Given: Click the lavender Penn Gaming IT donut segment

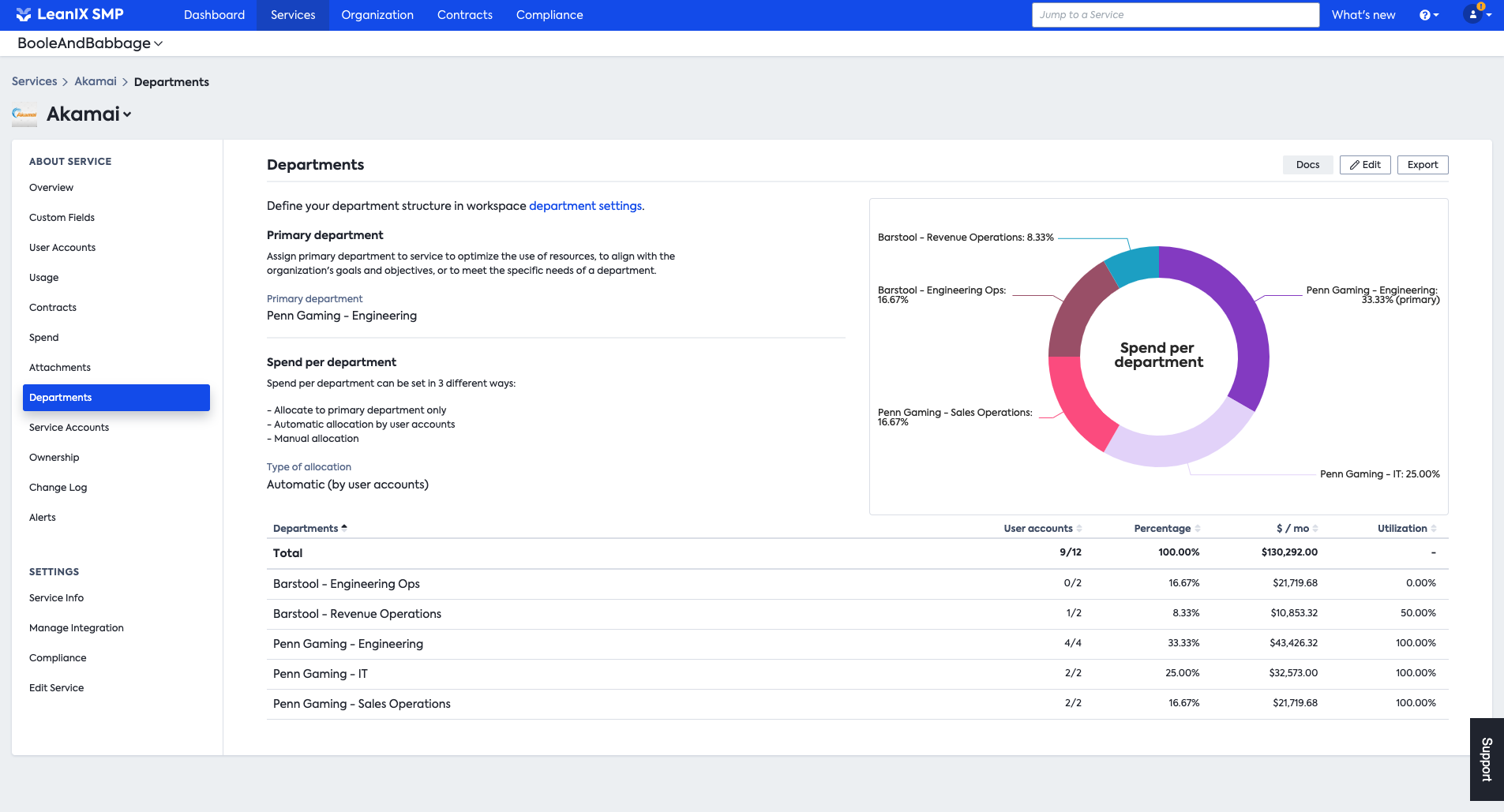Looking at the screenshot, I should point(1182,448).
